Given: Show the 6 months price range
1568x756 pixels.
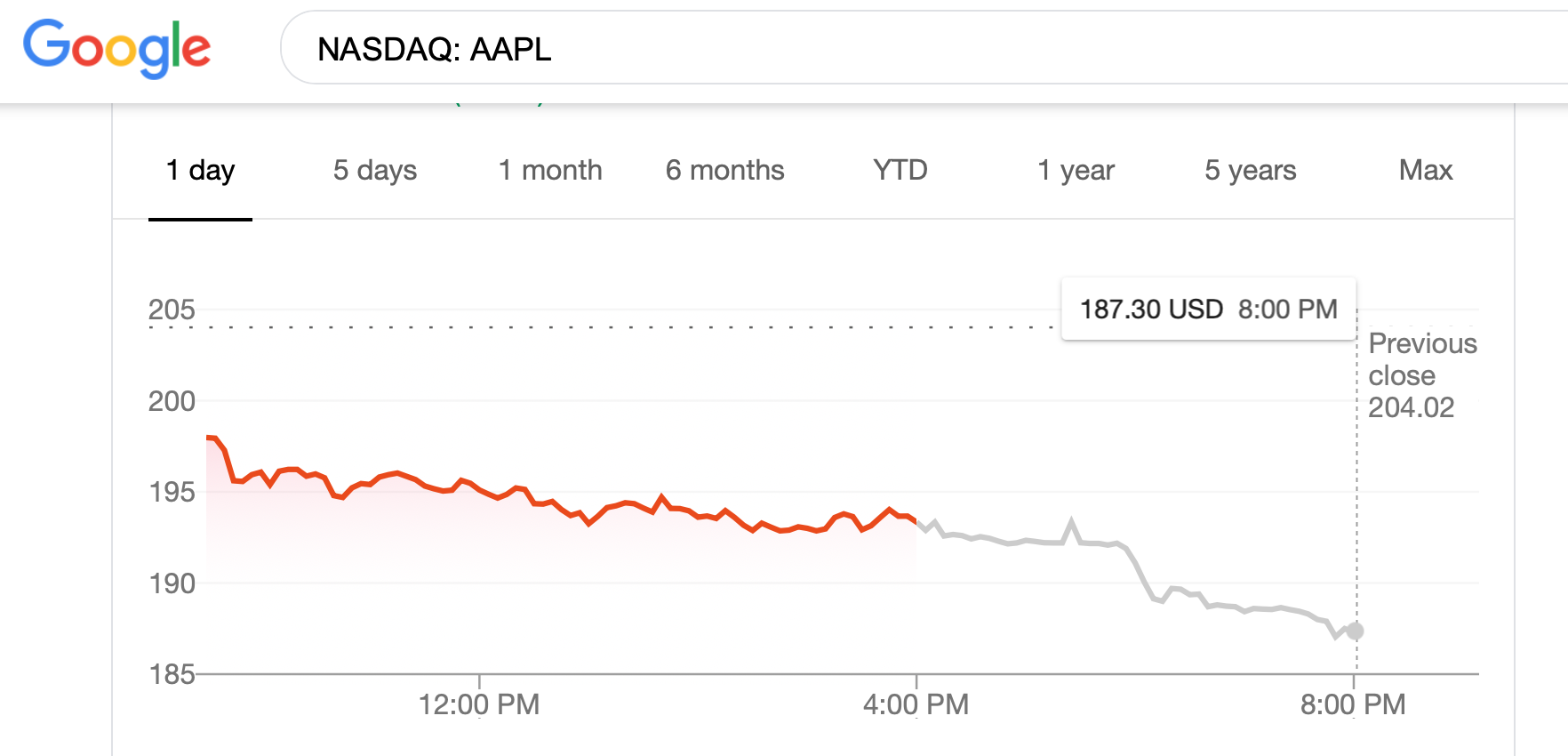Looking at the screenshot, I should click(724, 170).
